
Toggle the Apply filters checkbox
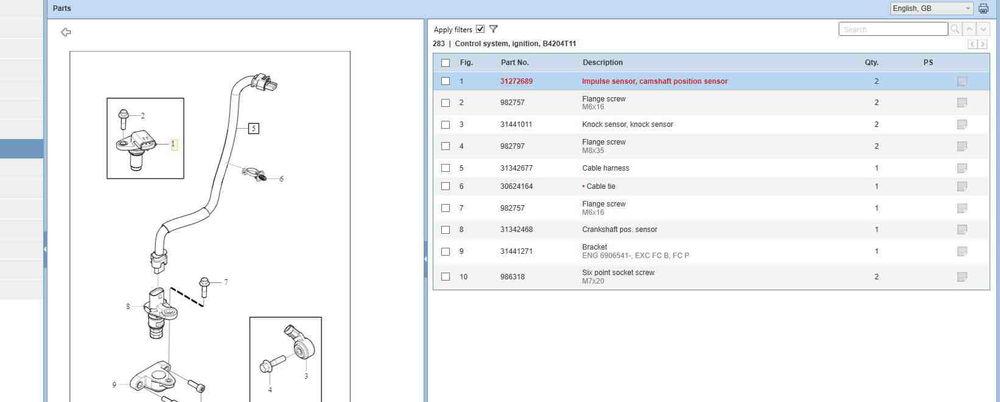[481, 29]
